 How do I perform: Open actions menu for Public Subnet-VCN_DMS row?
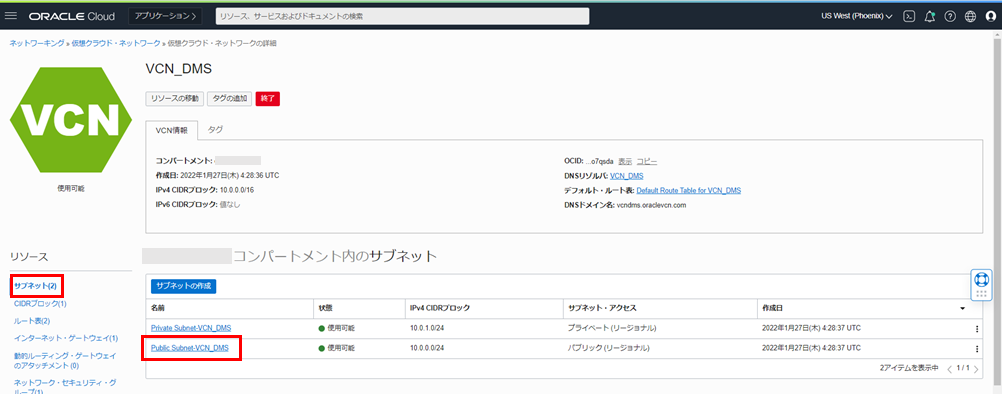(977, 349)
